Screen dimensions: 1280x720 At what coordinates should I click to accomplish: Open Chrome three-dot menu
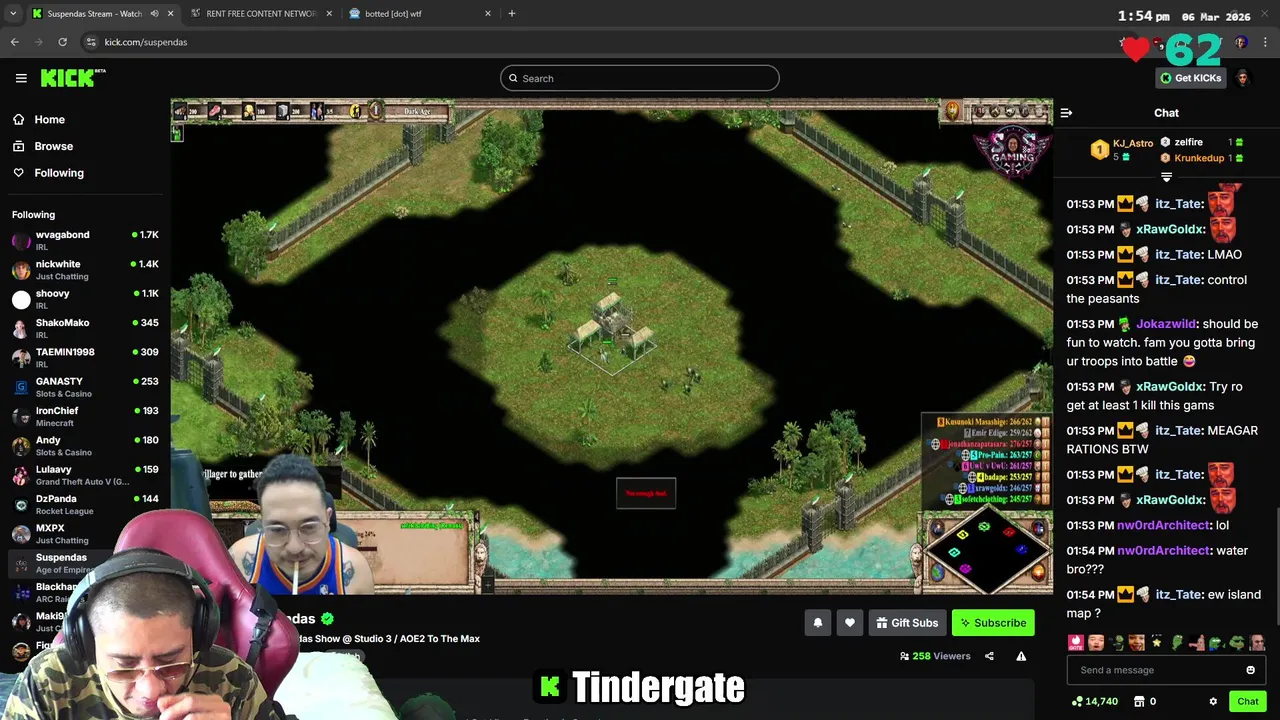(x=1265, y=42)
